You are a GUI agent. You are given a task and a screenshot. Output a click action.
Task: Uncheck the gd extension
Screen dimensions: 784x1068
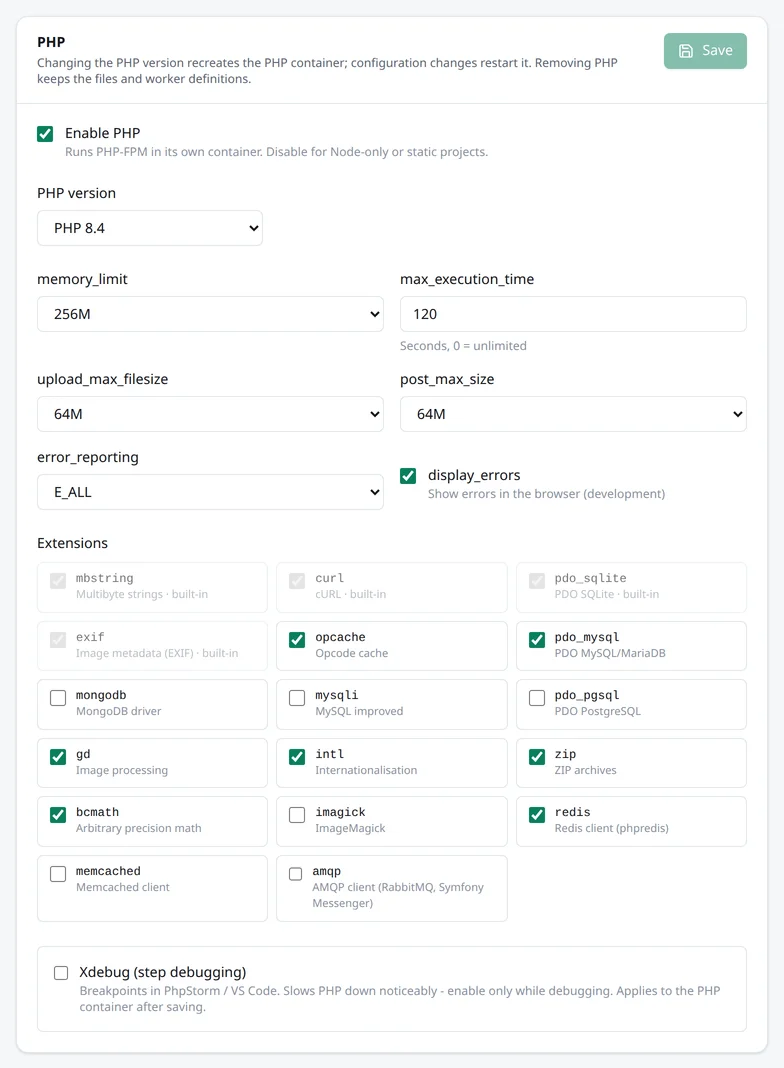(x=58, y=757)
